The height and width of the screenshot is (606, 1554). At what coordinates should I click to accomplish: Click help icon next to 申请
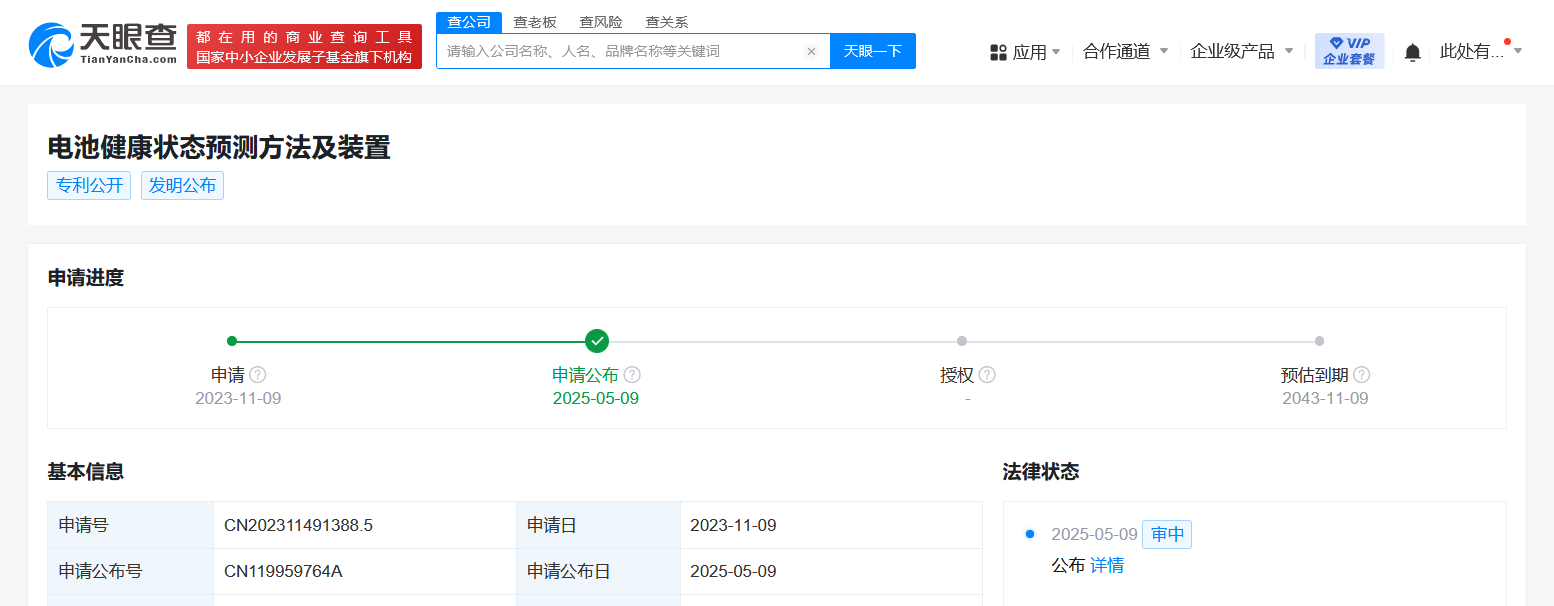point(258,375)
